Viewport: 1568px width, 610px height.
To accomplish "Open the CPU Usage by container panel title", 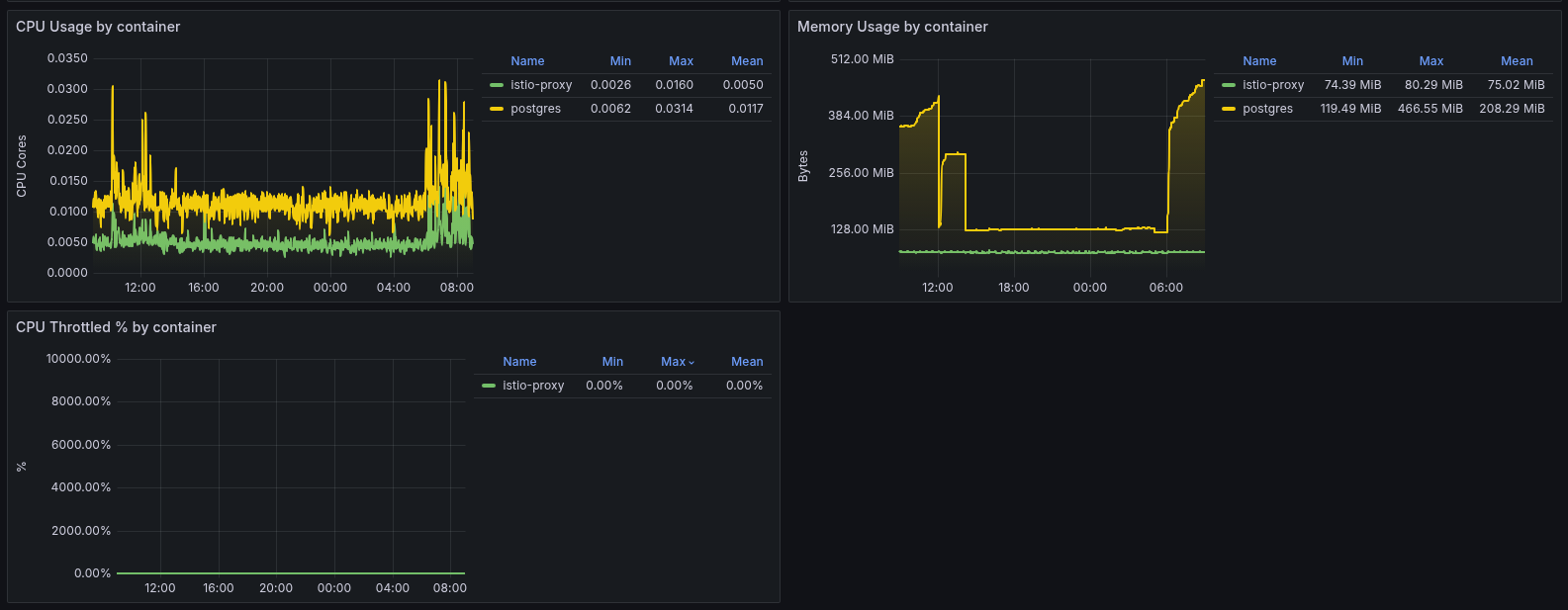I will point(98,27).
